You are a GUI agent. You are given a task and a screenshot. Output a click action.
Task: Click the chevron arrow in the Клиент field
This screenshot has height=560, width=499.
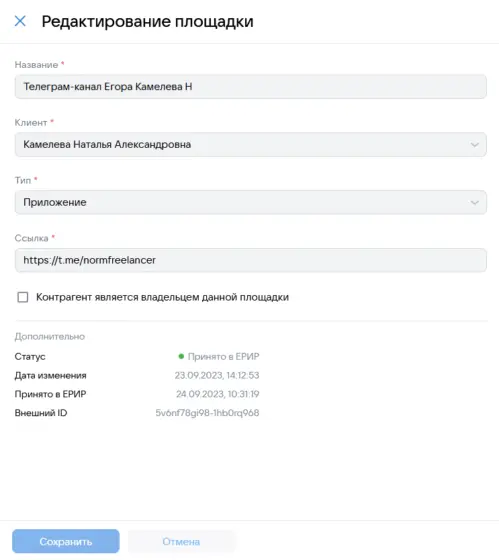(x=474, y=145)
